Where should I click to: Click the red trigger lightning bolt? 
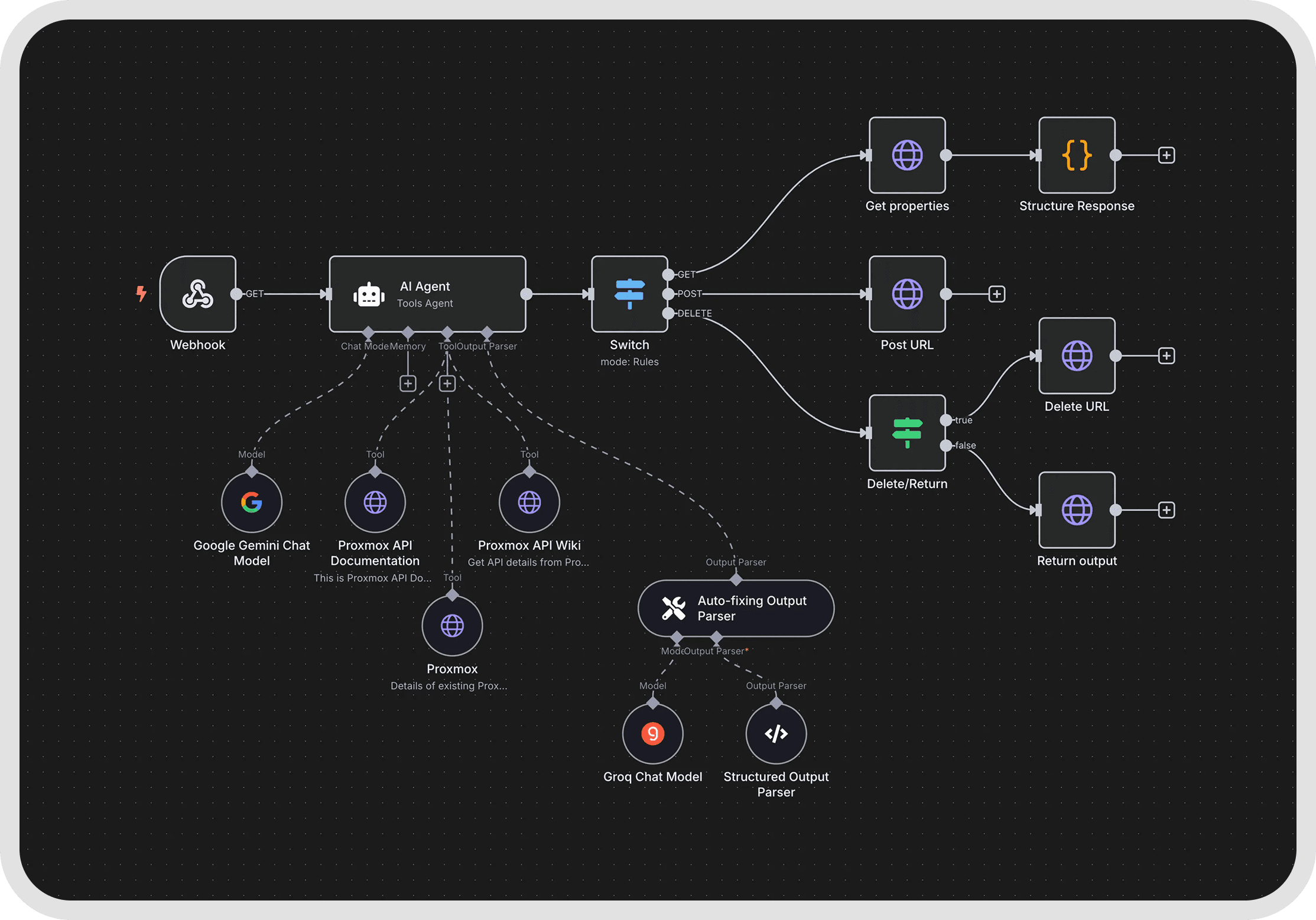(x=141, y=294)
